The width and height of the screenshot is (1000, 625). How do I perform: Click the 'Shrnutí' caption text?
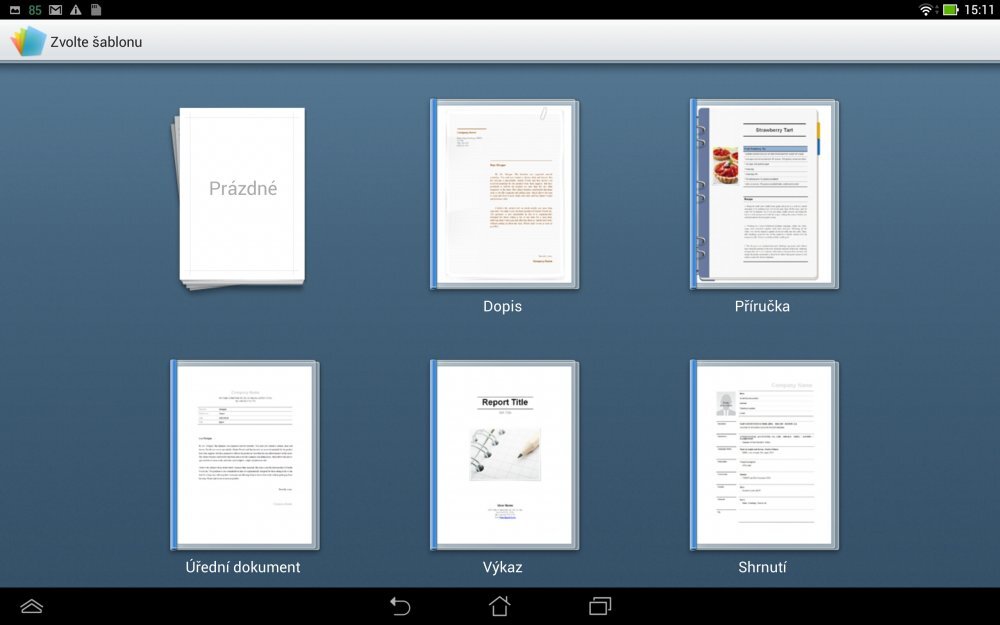762,567
